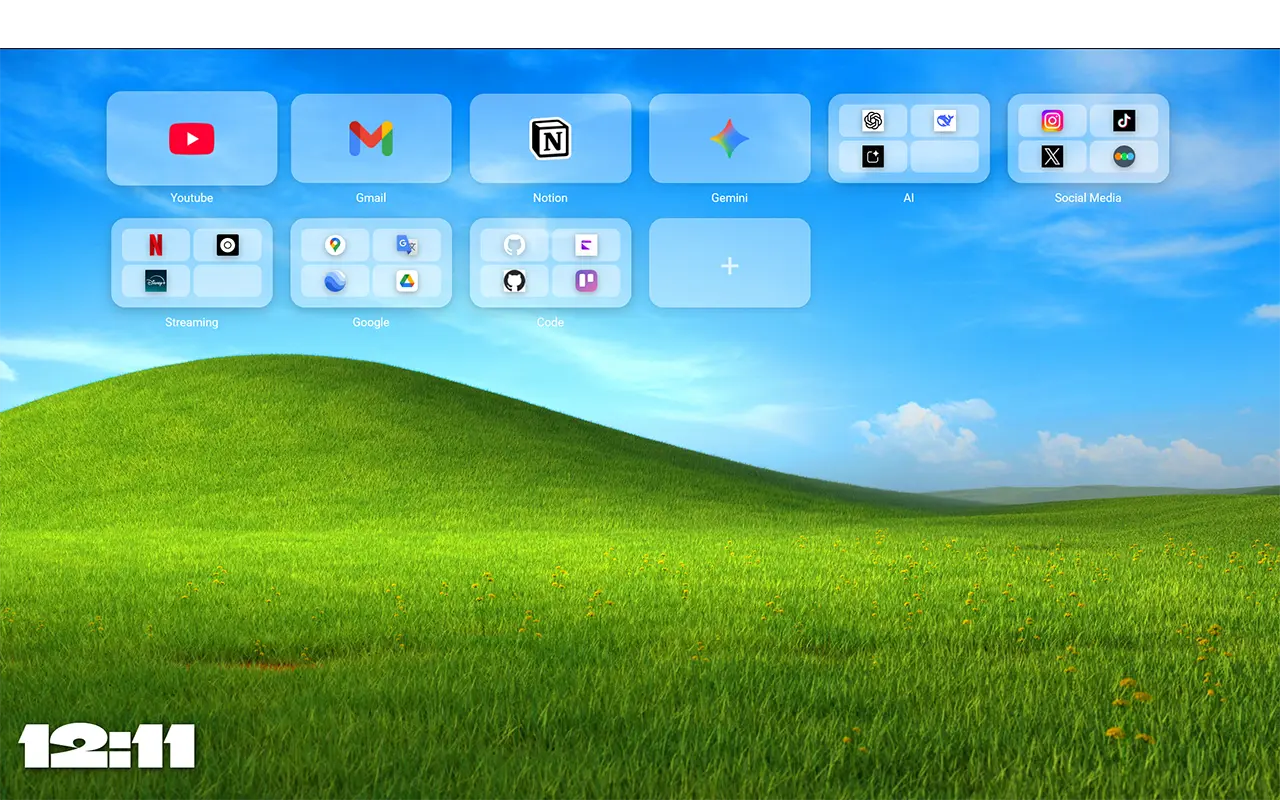Add a new shortcut with the plus tile

(x=730, y=263)
